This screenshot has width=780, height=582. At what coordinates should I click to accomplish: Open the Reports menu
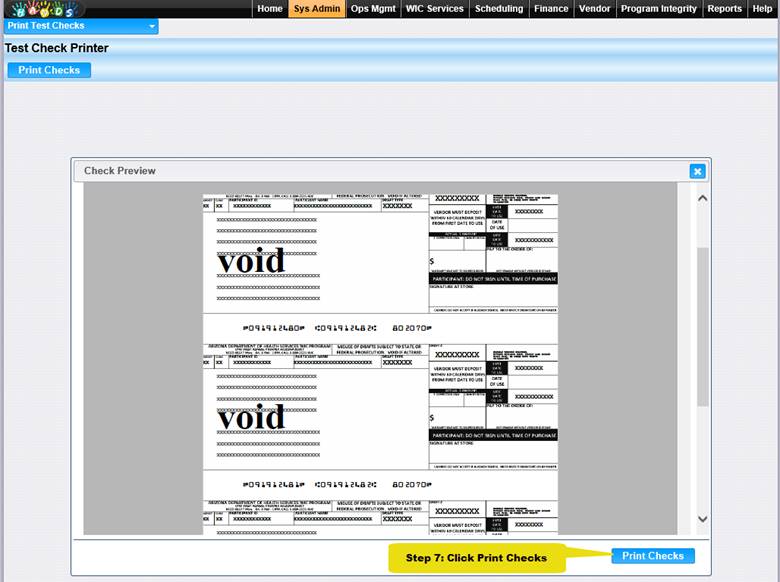click(724, 9)
